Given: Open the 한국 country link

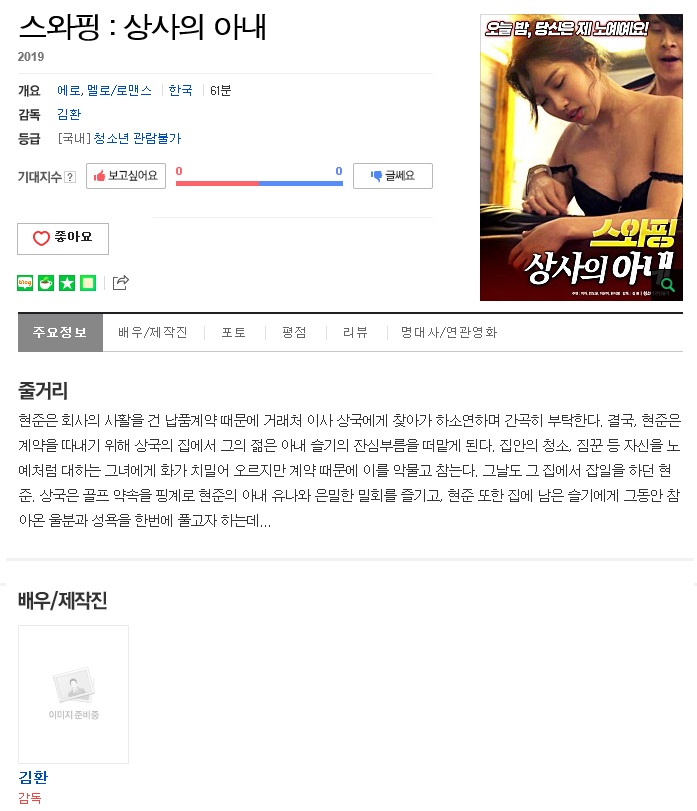Looking at the screenshot, I should [180, 91].
